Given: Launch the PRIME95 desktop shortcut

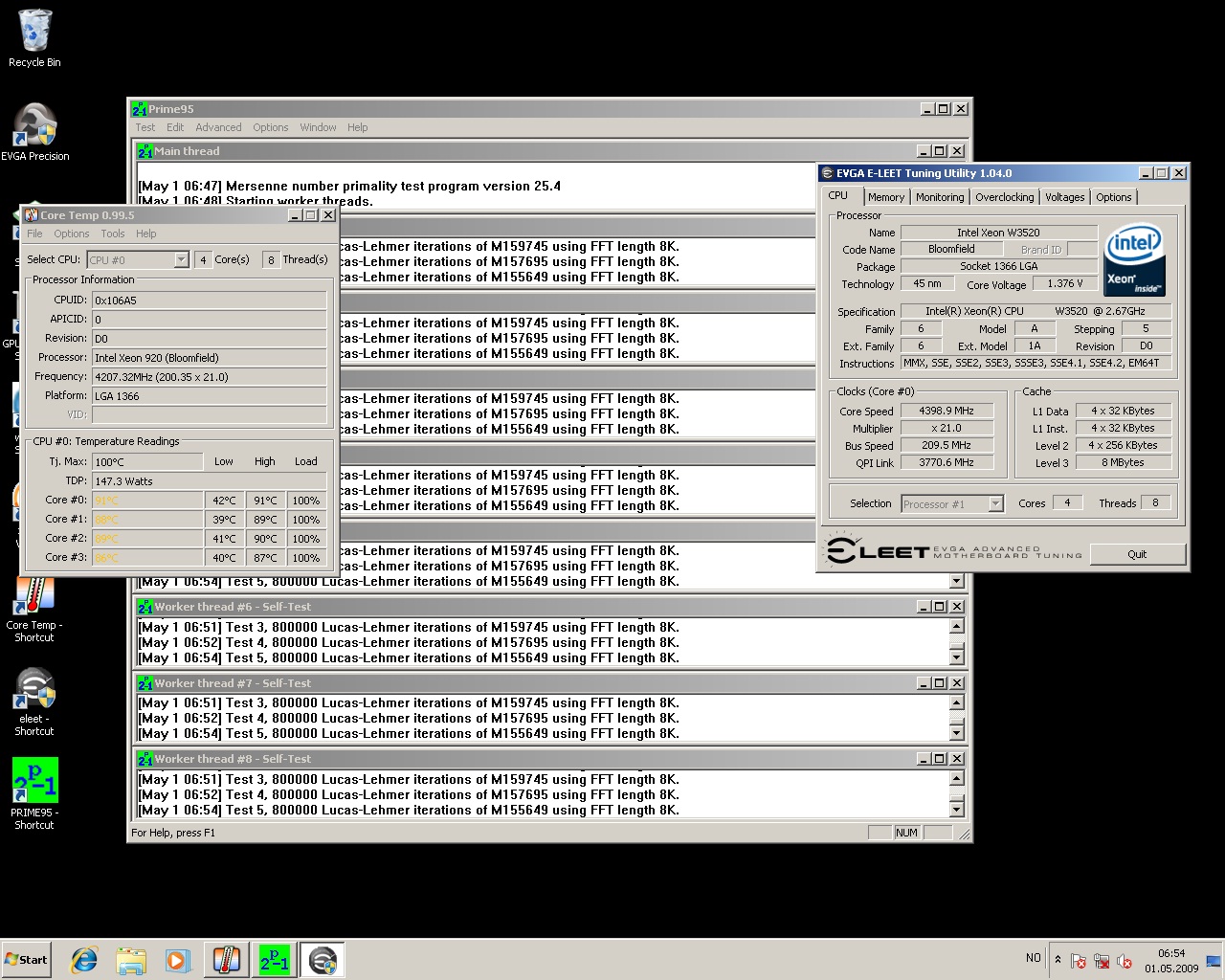Looking at the screenshot, I should point(34,793).
